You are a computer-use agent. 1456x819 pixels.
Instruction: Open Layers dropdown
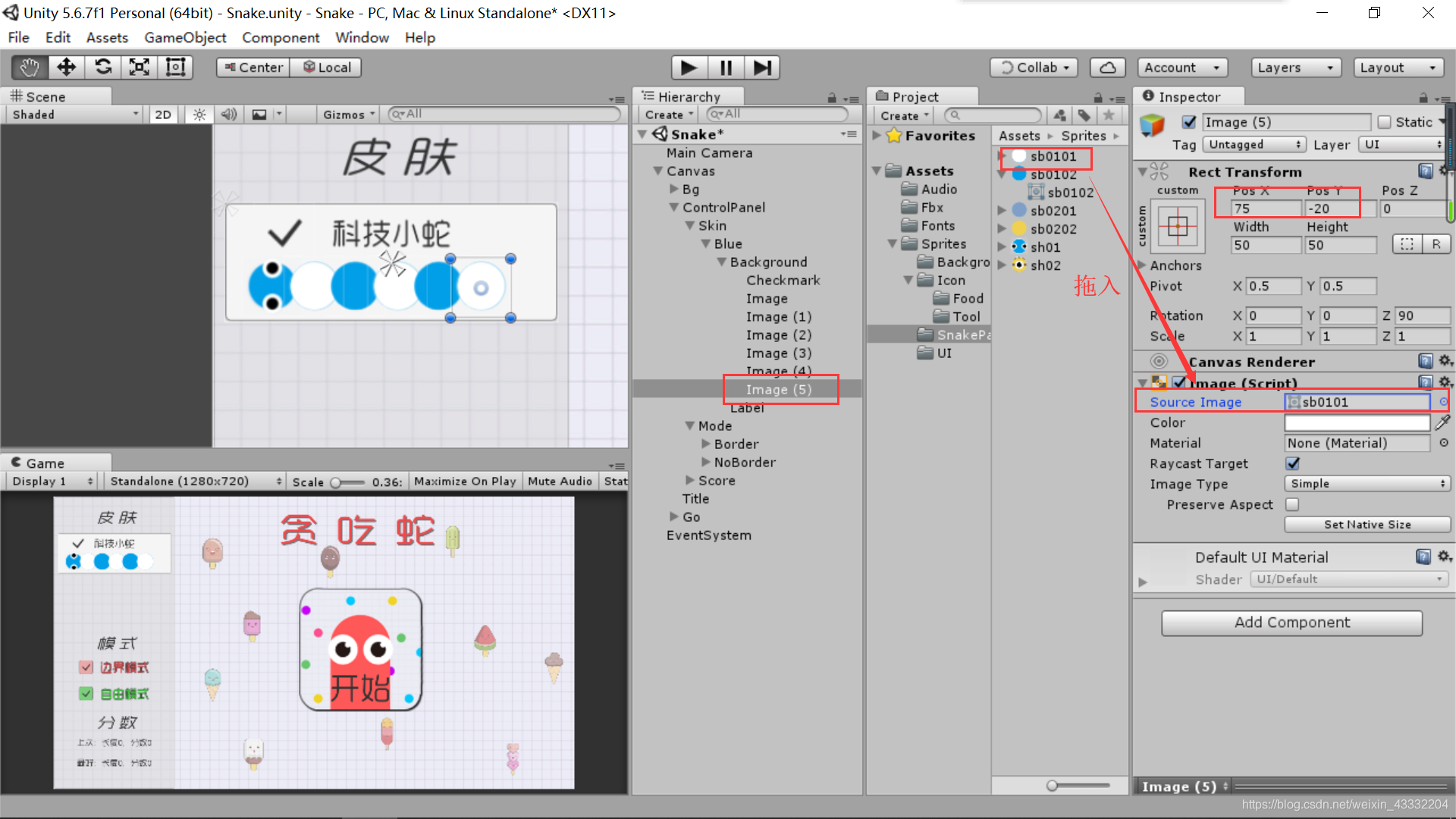[1296, 67]
